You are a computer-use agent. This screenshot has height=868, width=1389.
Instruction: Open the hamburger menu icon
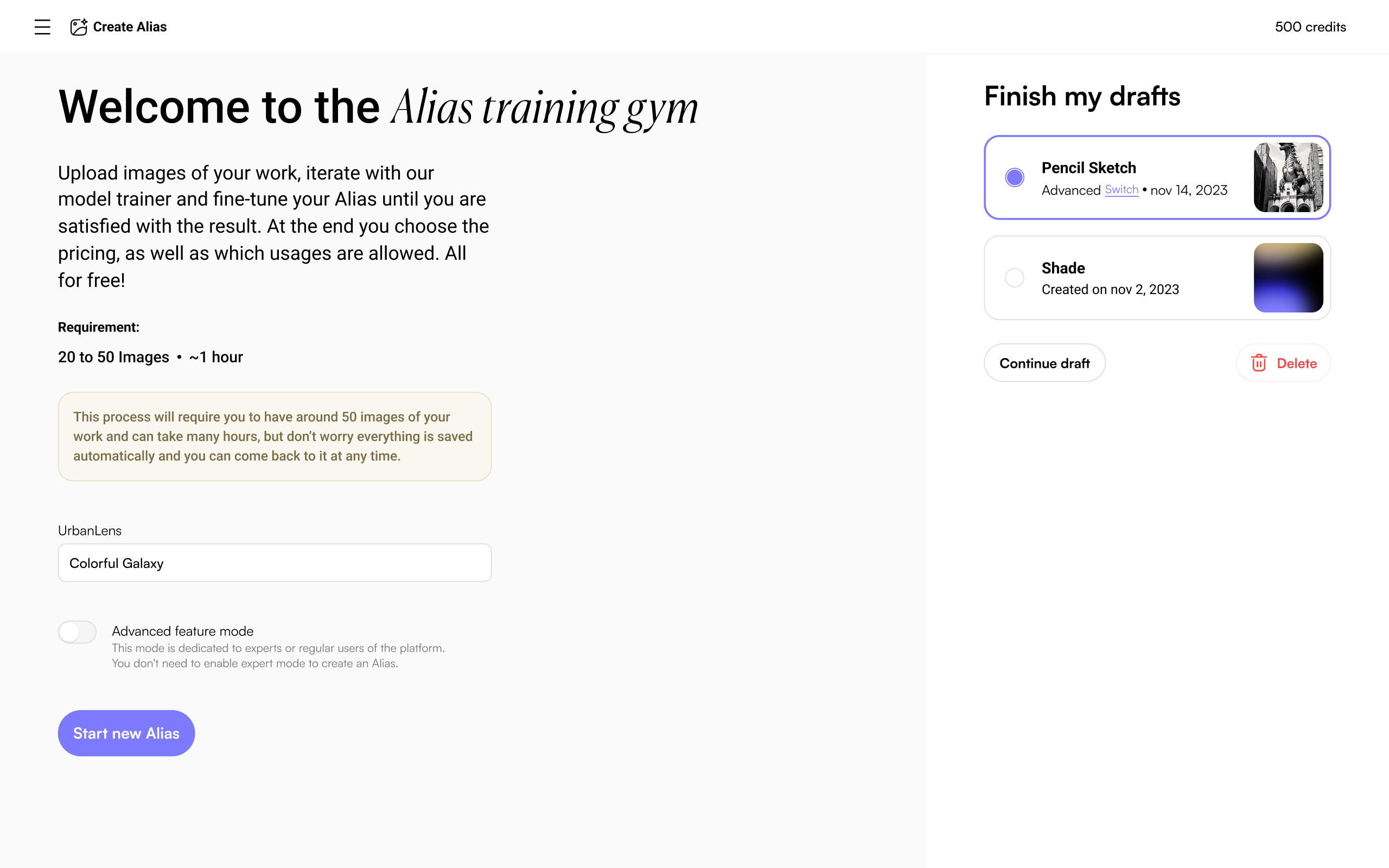pos(42,27)
